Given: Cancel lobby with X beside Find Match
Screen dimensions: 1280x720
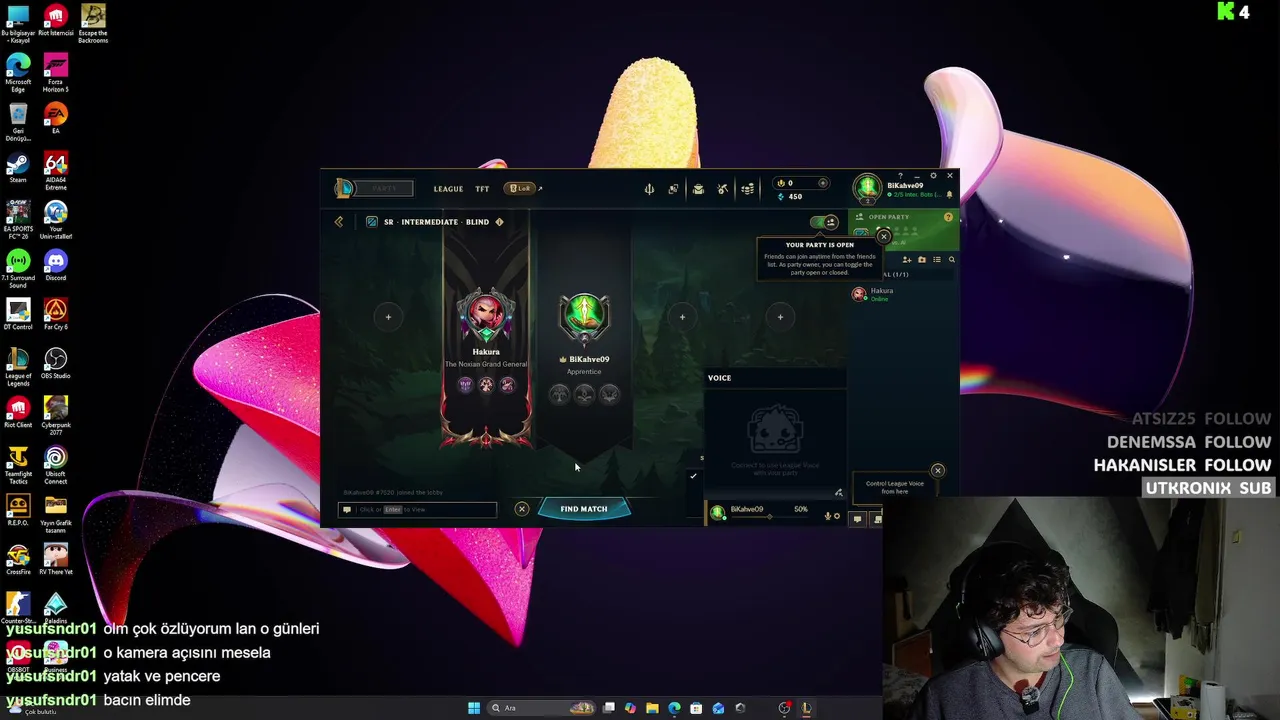Looking at the screenshot, I should pyautogui.click(x=521, y=509).
